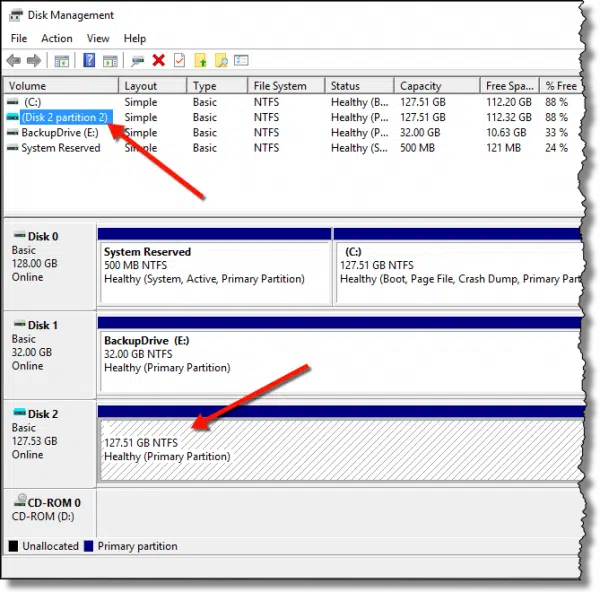600x592 pixels.
Task: Sort by the File System column header
Action: (281, 86)
